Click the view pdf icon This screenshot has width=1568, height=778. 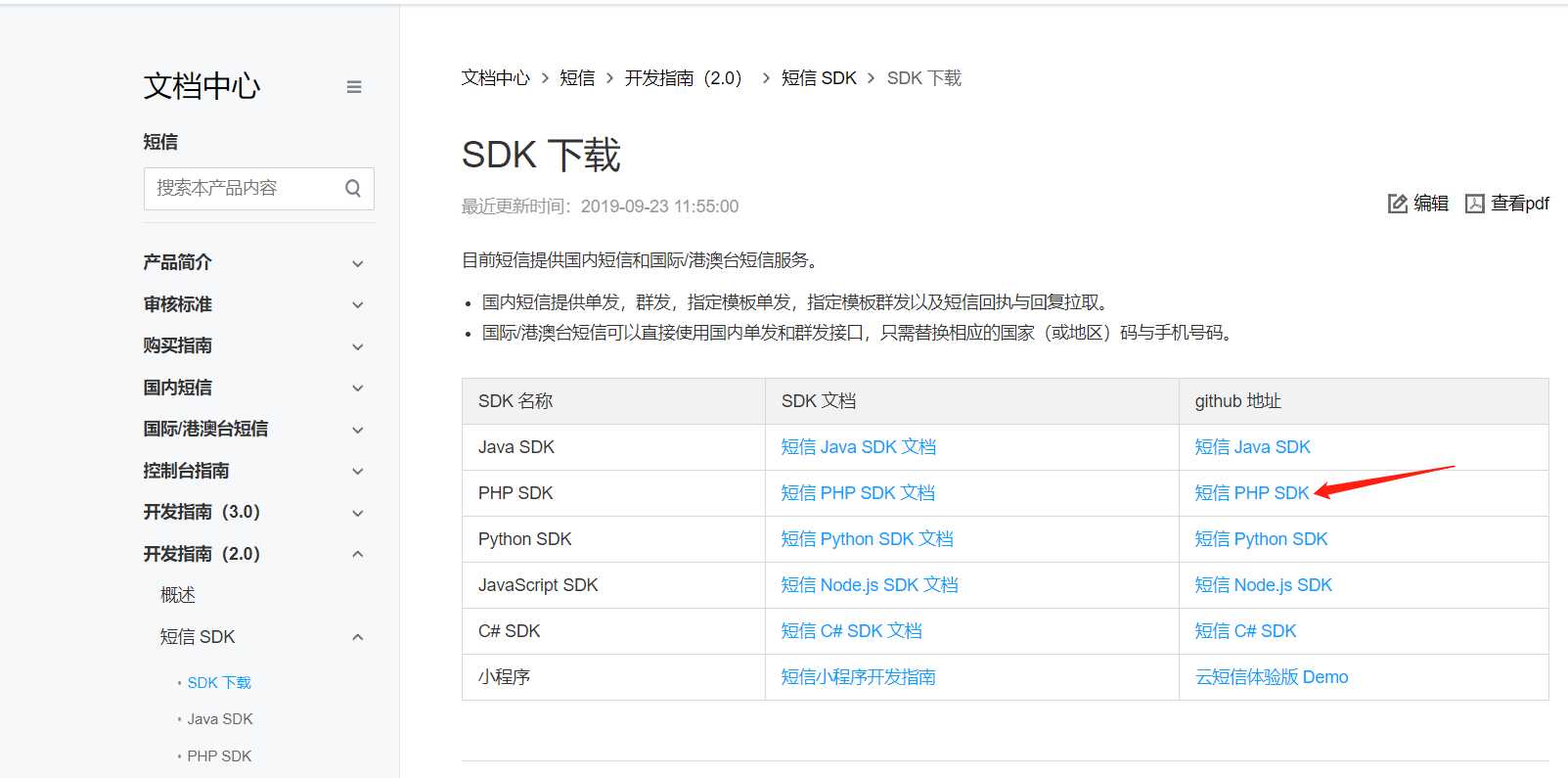tap(1475, 204)
